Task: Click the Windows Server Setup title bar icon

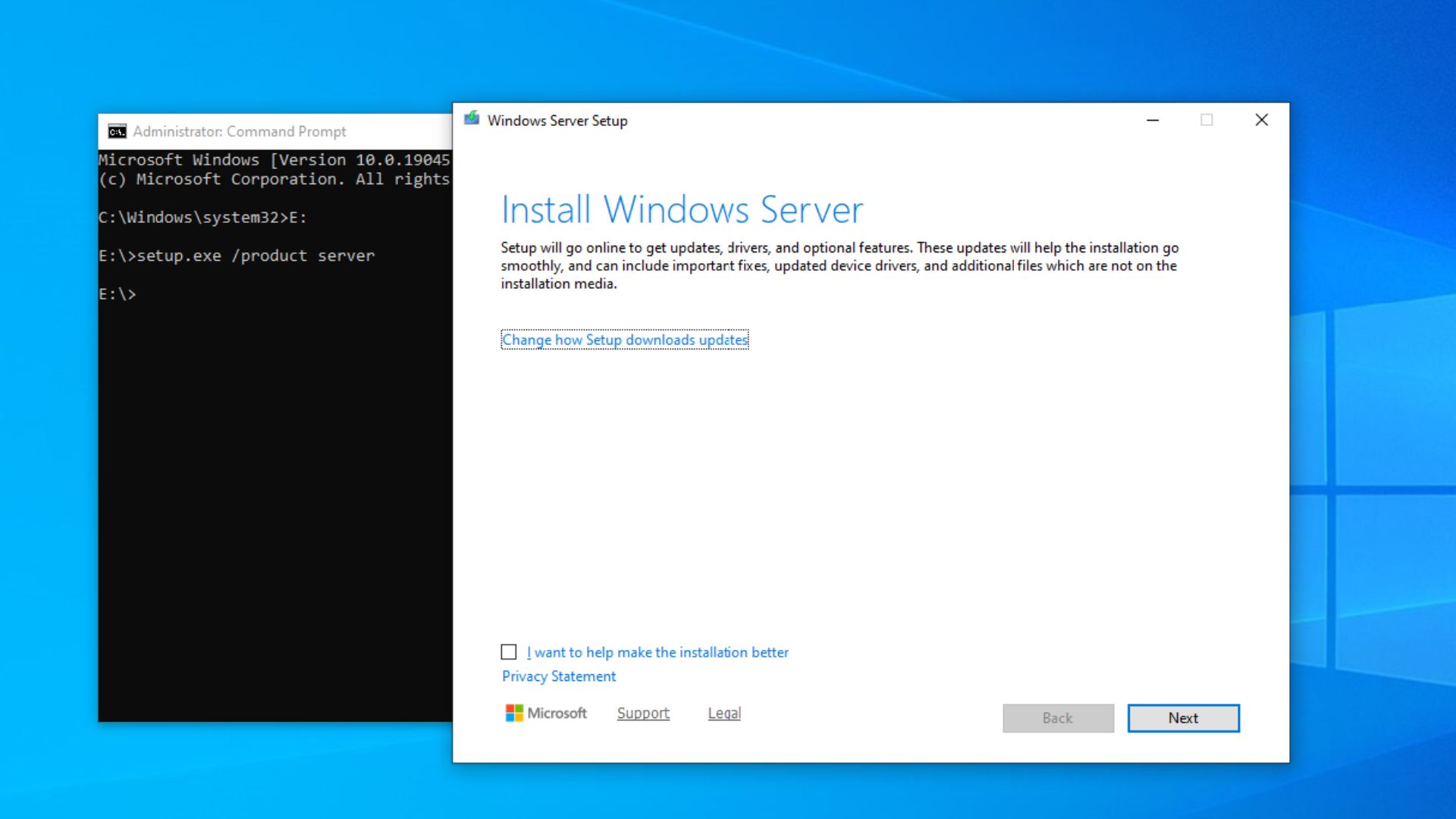Action: coord(472,120)
